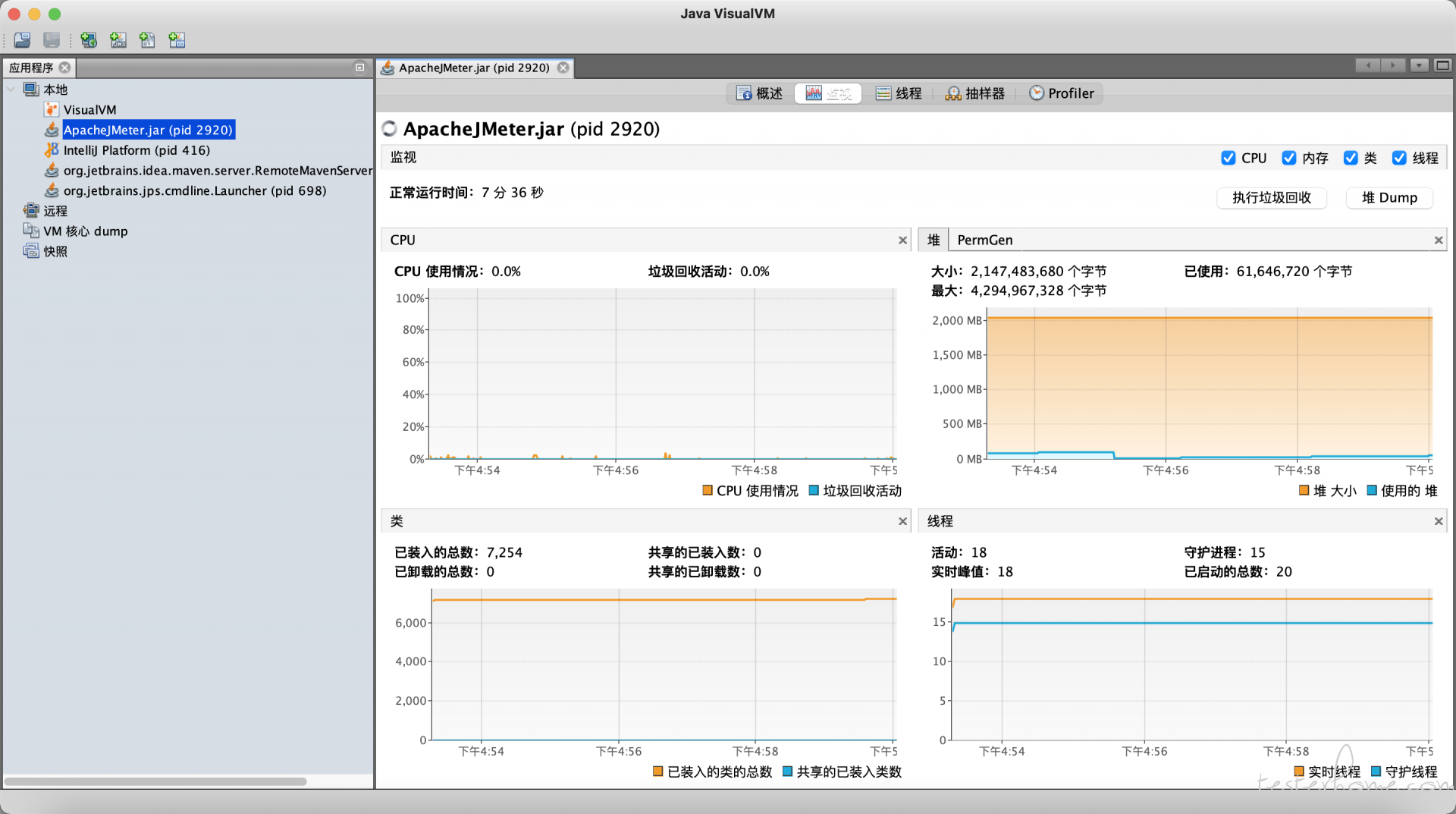
Task: Click the grayed Save Snapshot toolbar icon
Action: pos(52,39)
